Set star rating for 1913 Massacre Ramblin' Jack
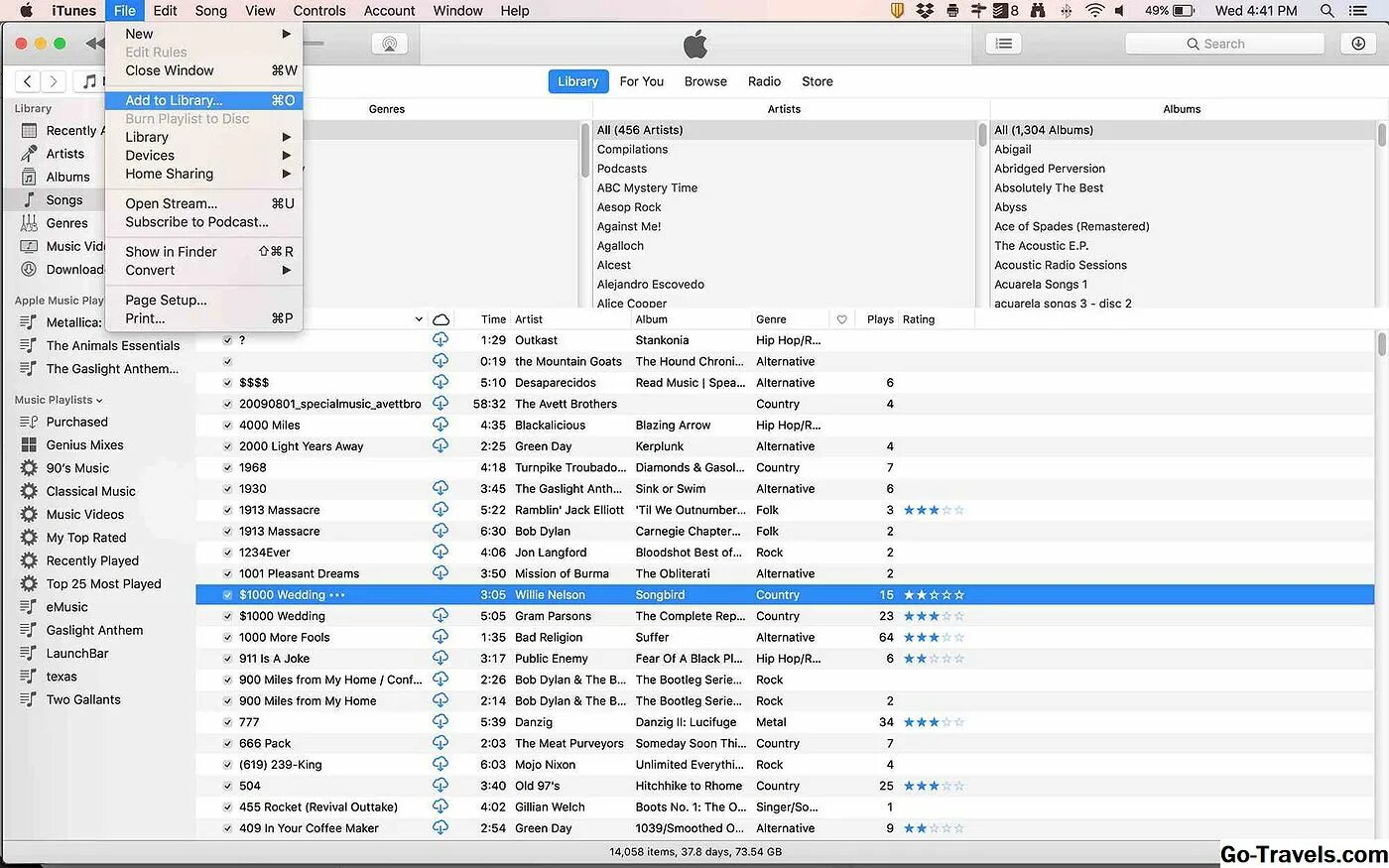 point(934,510)
